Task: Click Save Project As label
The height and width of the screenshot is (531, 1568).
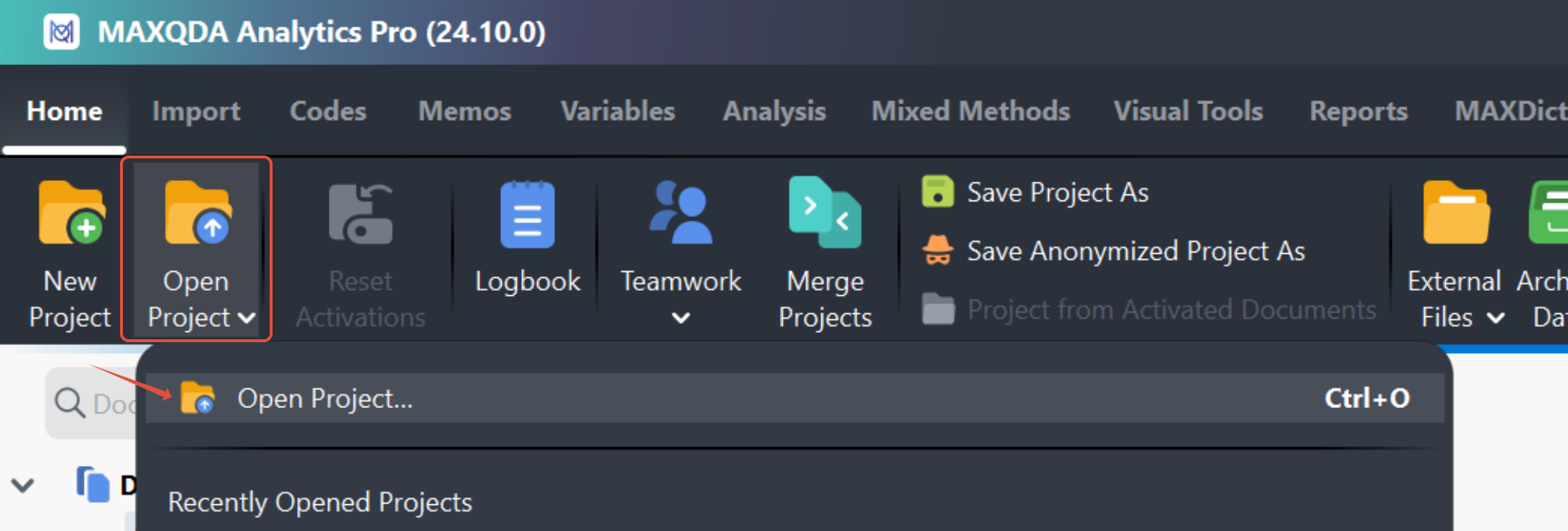Action: [x=1058, y=192]
